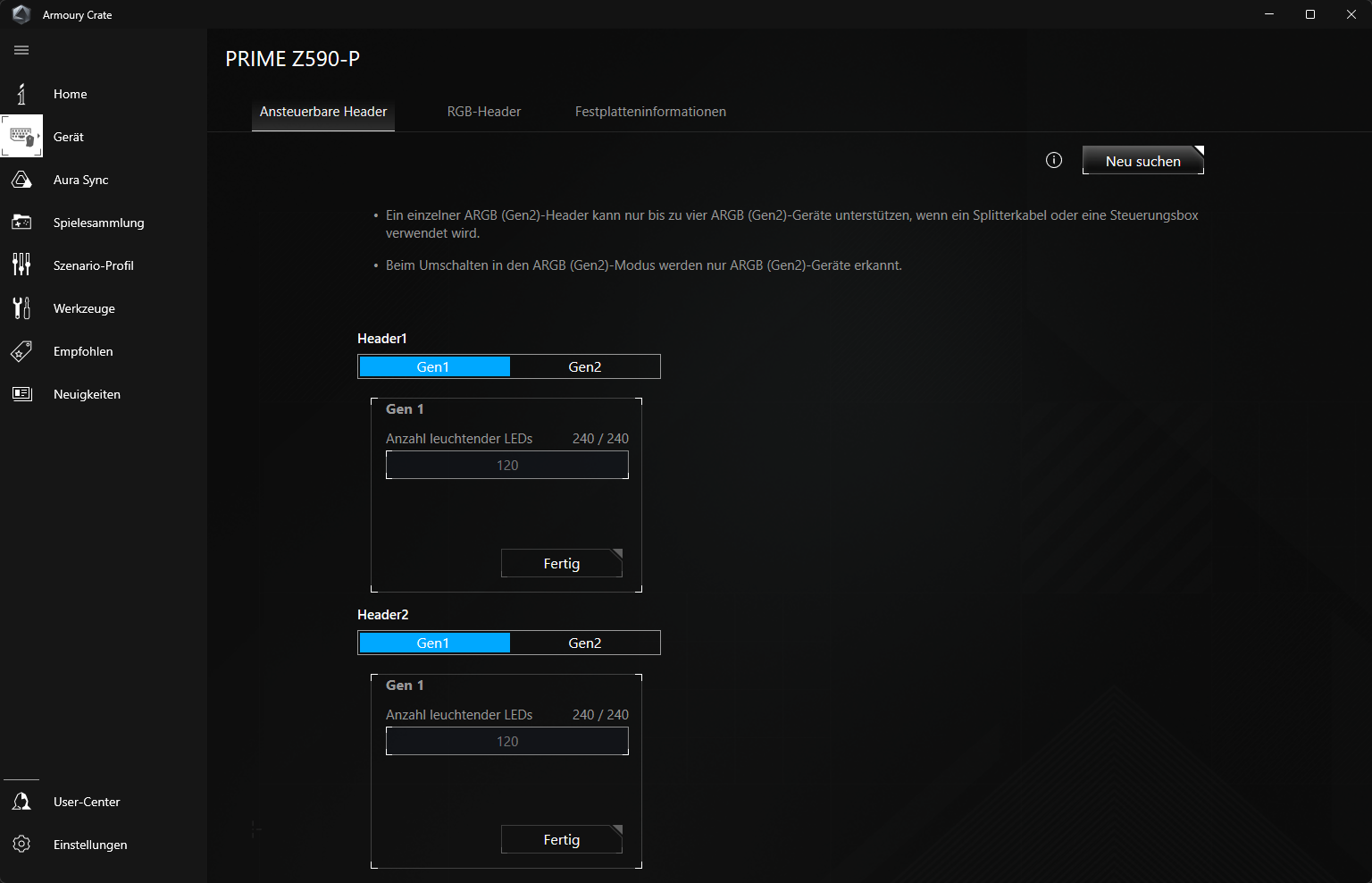Open Festplatteninformationen tab
The height and width of the screenshot is (883, 1372).
point(650,112)
